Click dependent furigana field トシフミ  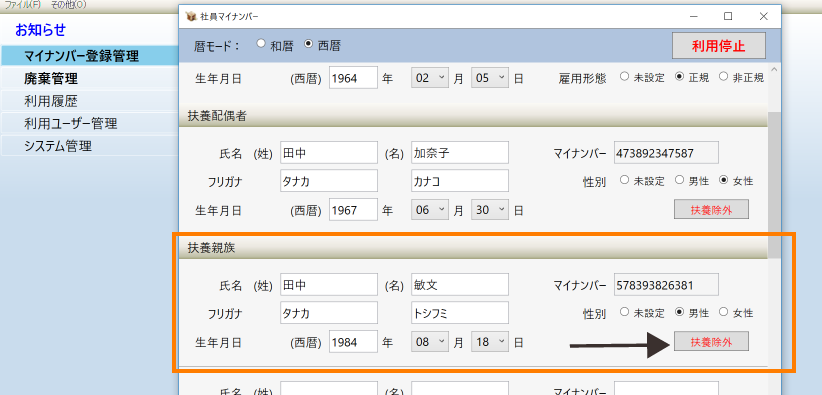460,313
